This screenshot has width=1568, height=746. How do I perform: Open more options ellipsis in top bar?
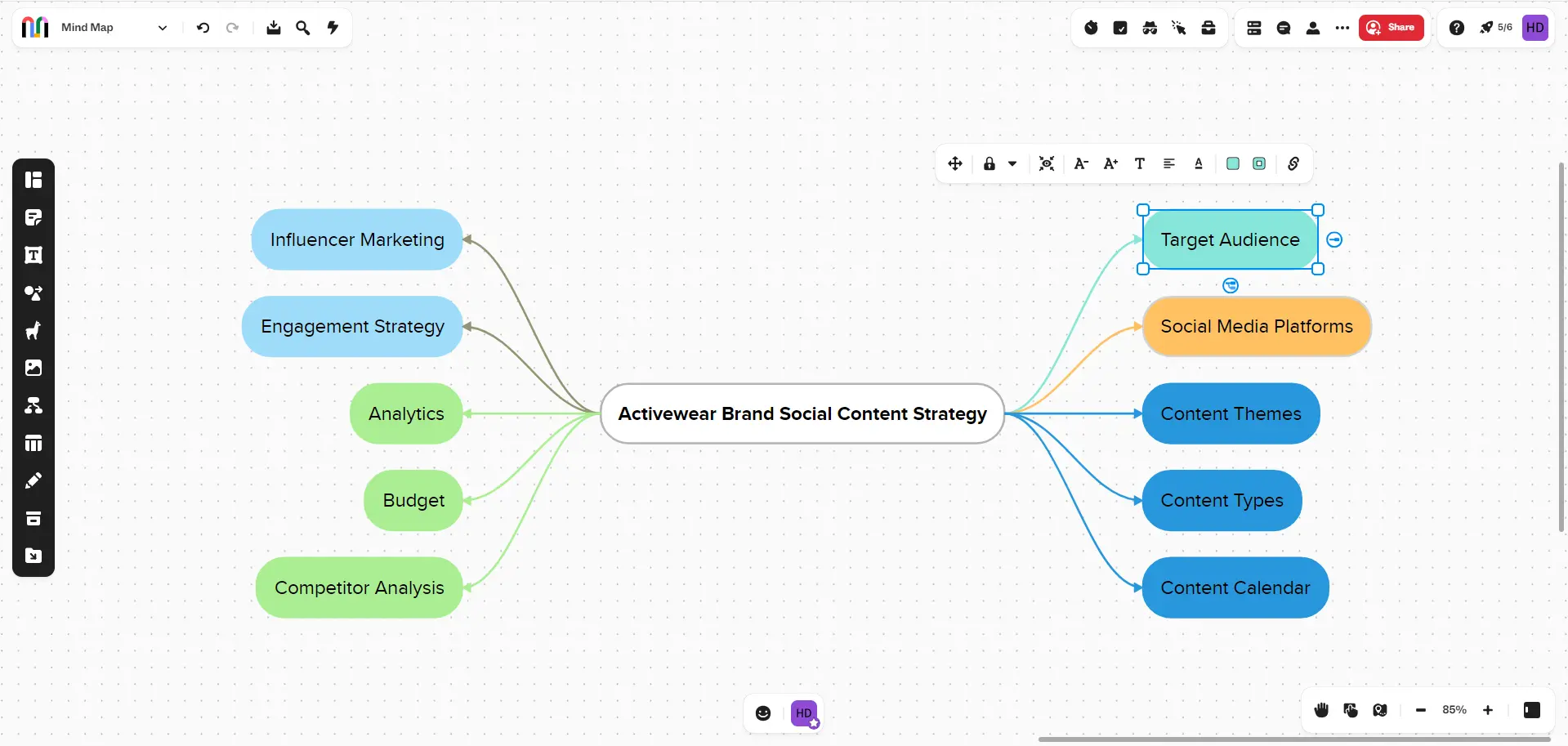pos(1342,28)
